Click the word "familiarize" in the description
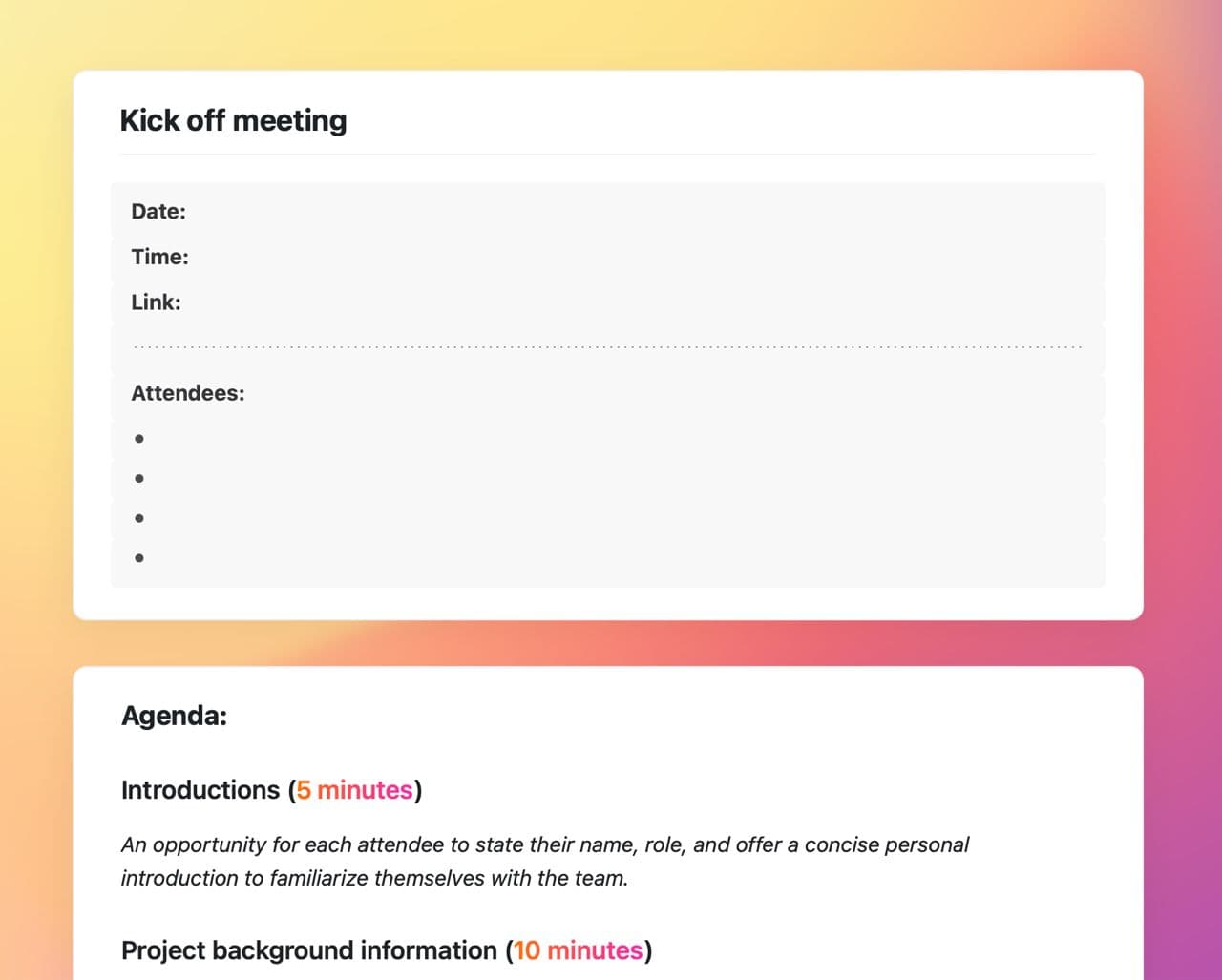 point(319,878)
